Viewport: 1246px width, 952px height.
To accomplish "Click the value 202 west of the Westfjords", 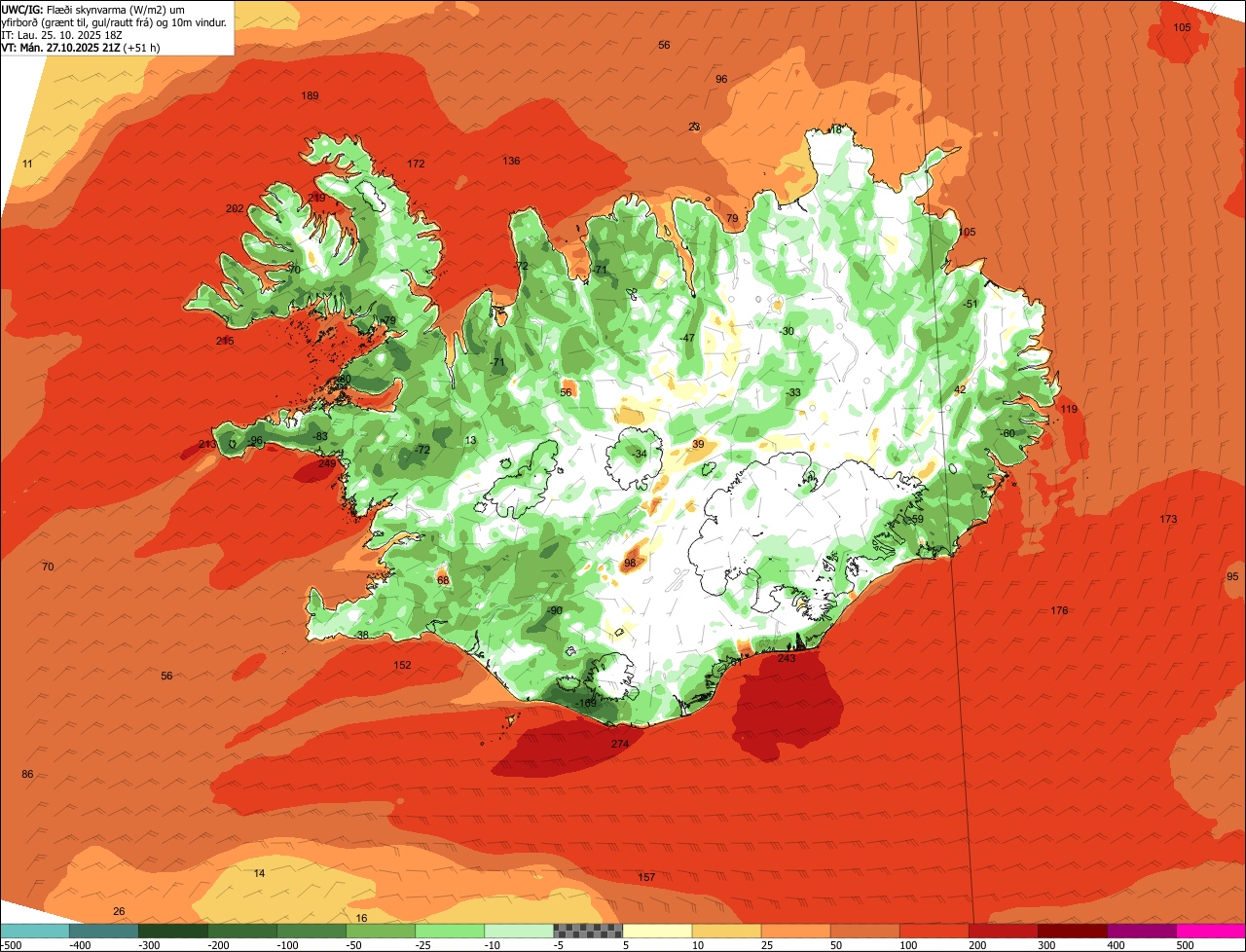I will coord(235,208).
